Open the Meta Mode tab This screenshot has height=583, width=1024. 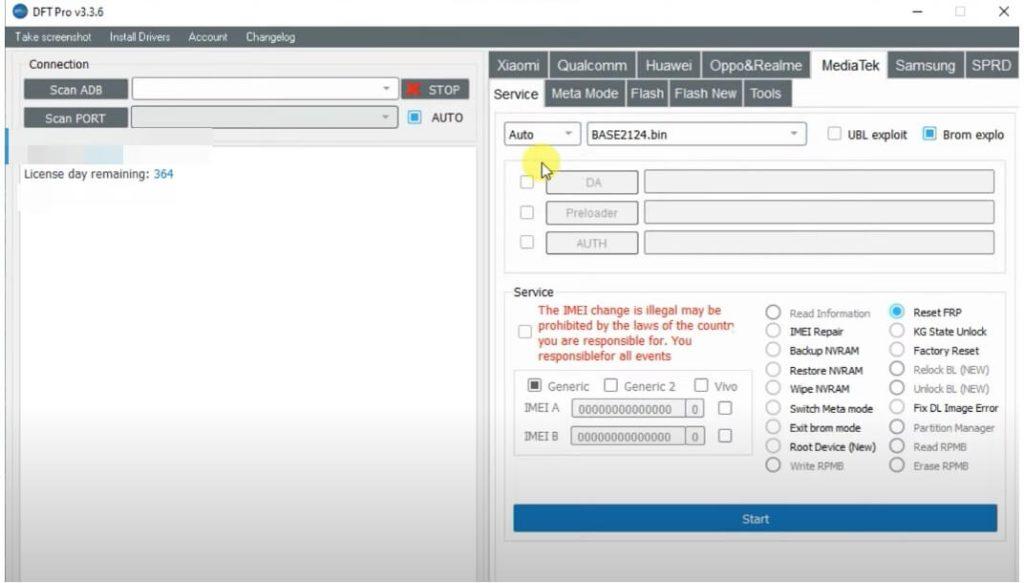tap(584, 93)
